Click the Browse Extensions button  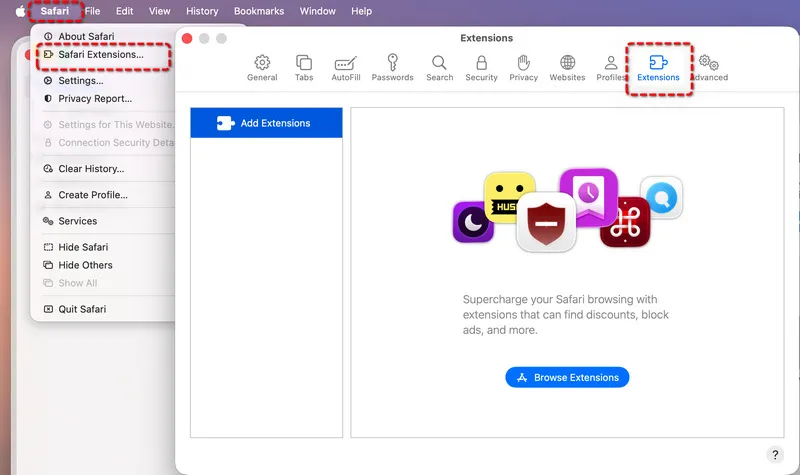567,378
